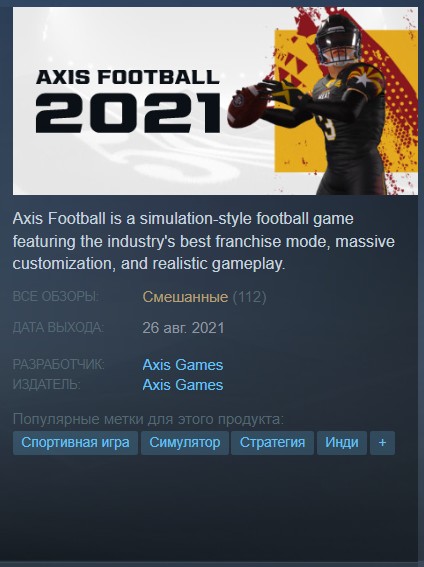Click the game description paragraph
The width and height of the screenshot is (424, 567).
[x=204, y=241]
